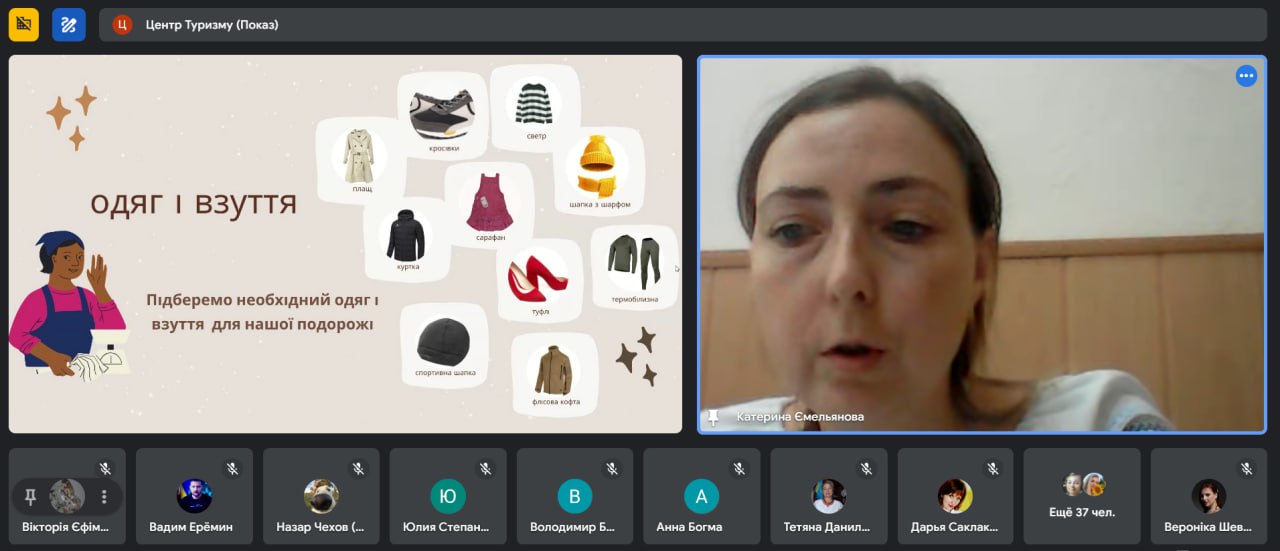Click muted mic icon on Анна Богма tile

(x=739, y=468)
